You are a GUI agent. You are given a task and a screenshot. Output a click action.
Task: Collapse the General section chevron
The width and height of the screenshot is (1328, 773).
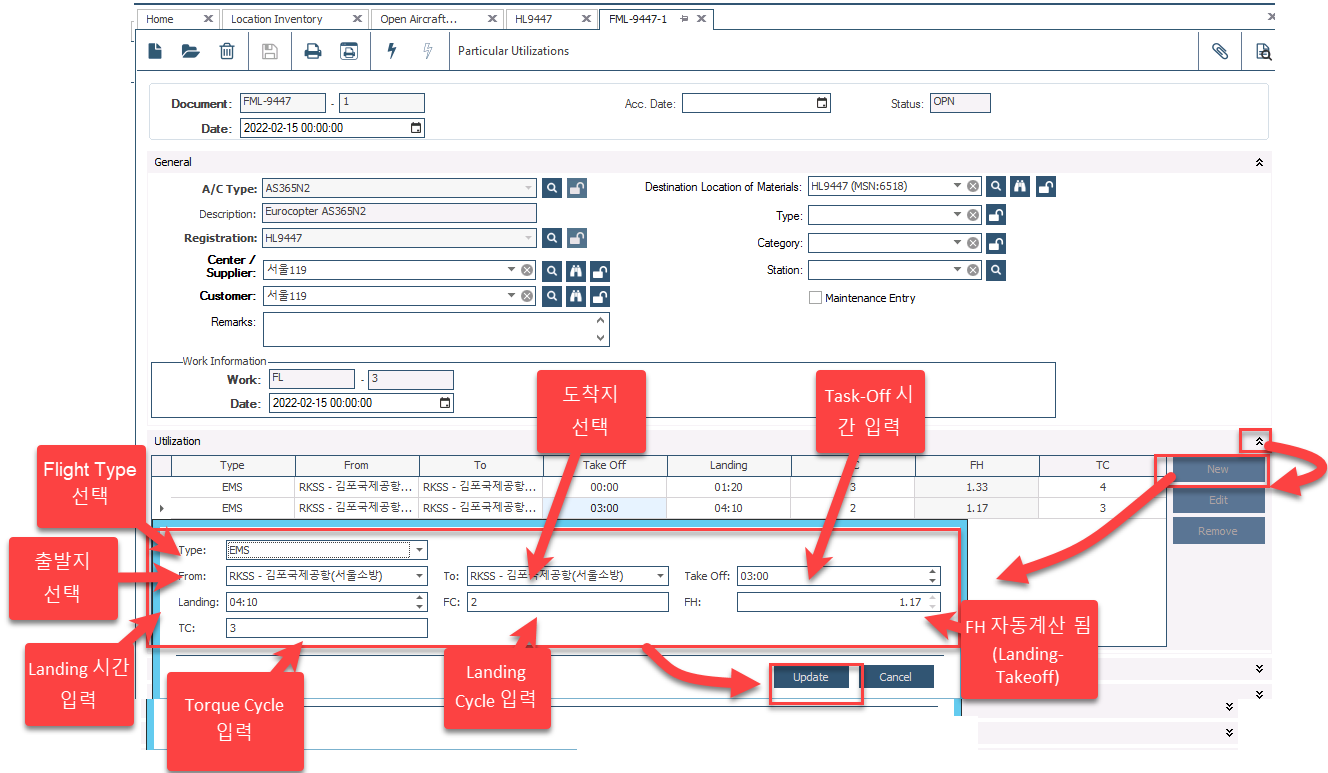point(1259,162)
